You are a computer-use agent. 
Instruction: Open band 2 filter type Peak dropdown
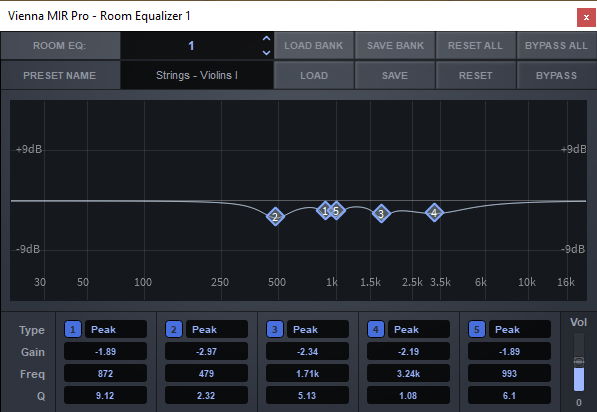click(217, 329)
